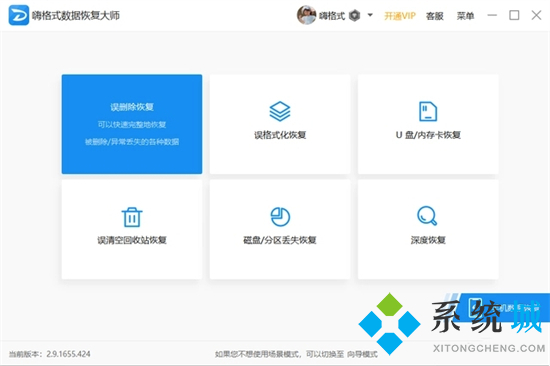Select 误清空回收站恢复 label
Screen dimensions: 550x366
pyautogui.click(x=132, y=240)
